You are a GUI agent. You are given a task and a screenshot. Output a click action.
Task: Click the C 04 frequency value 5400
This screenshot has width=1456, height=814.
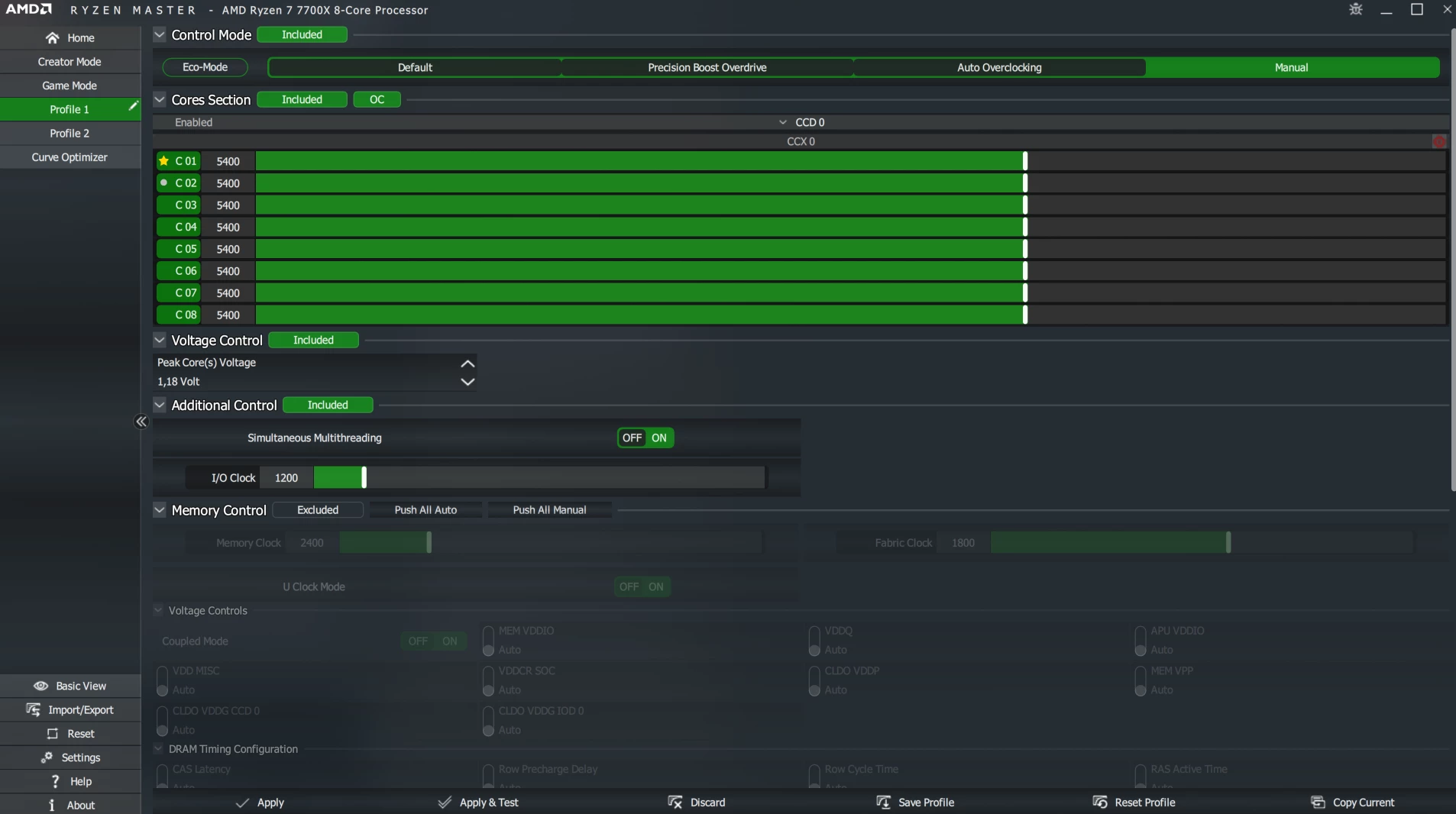tap(228, 227)
